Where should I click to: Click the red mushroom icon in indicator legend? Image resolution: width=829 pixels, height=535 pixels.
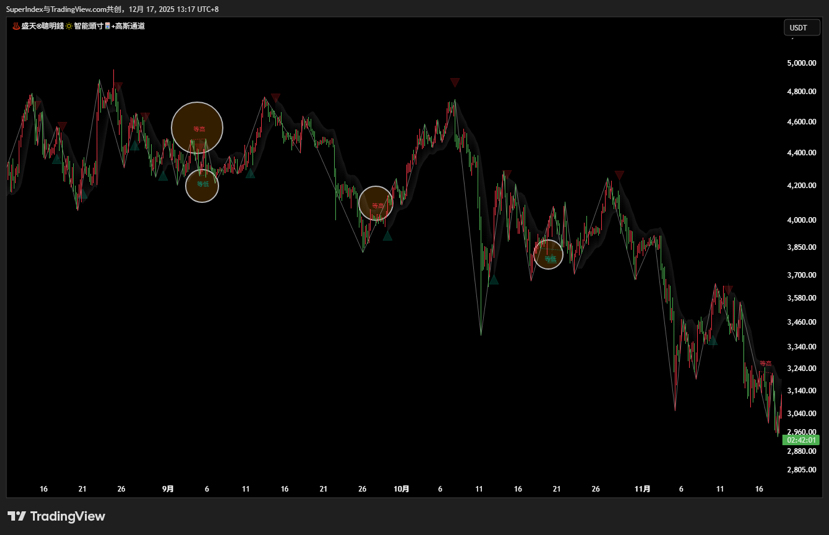point(15,26)
